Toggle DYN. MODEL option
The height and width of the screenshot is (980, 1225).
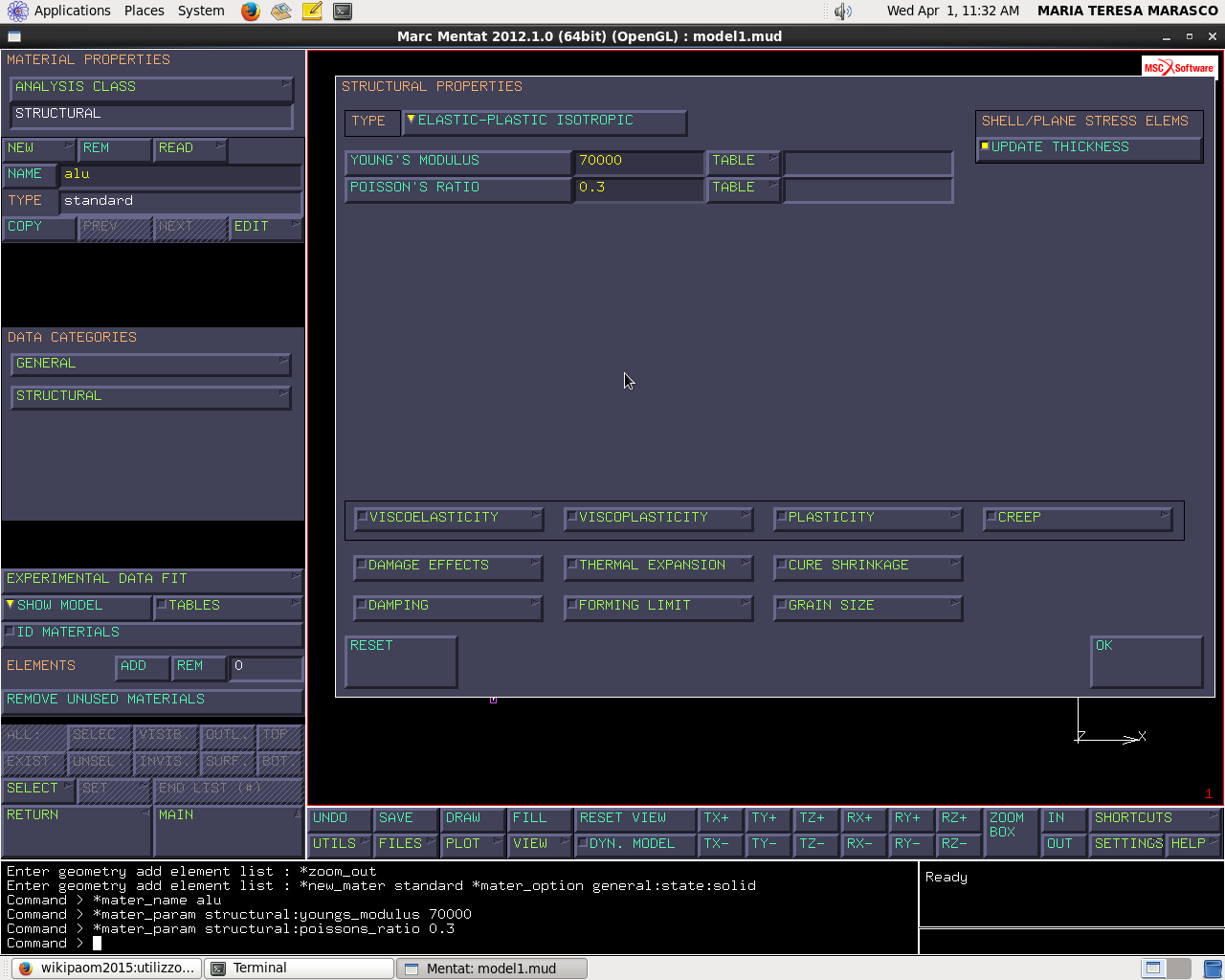[635, 844]
